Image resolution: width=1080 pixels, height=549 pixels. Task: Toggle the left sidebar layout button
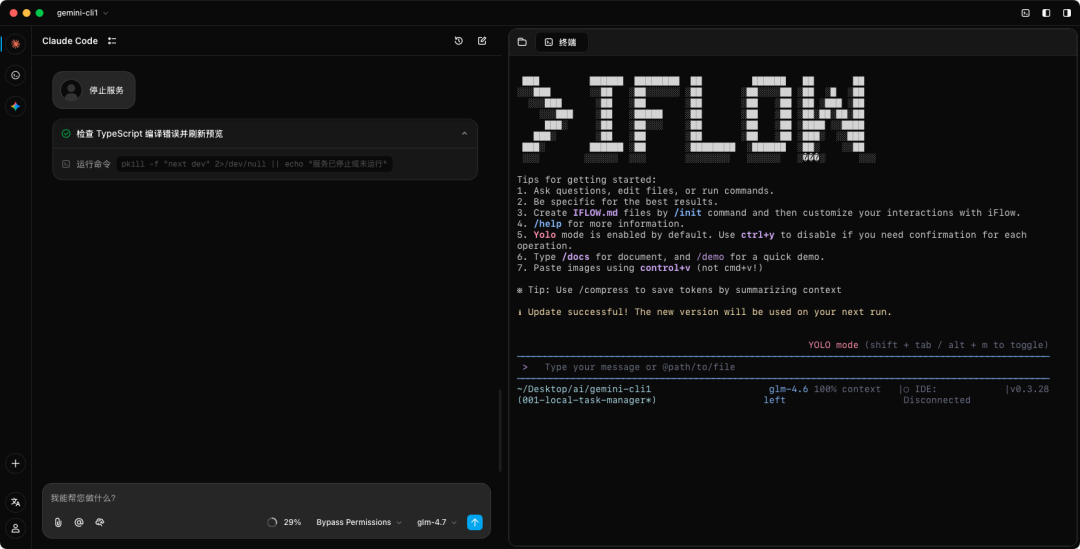(x=1046, y=13)
